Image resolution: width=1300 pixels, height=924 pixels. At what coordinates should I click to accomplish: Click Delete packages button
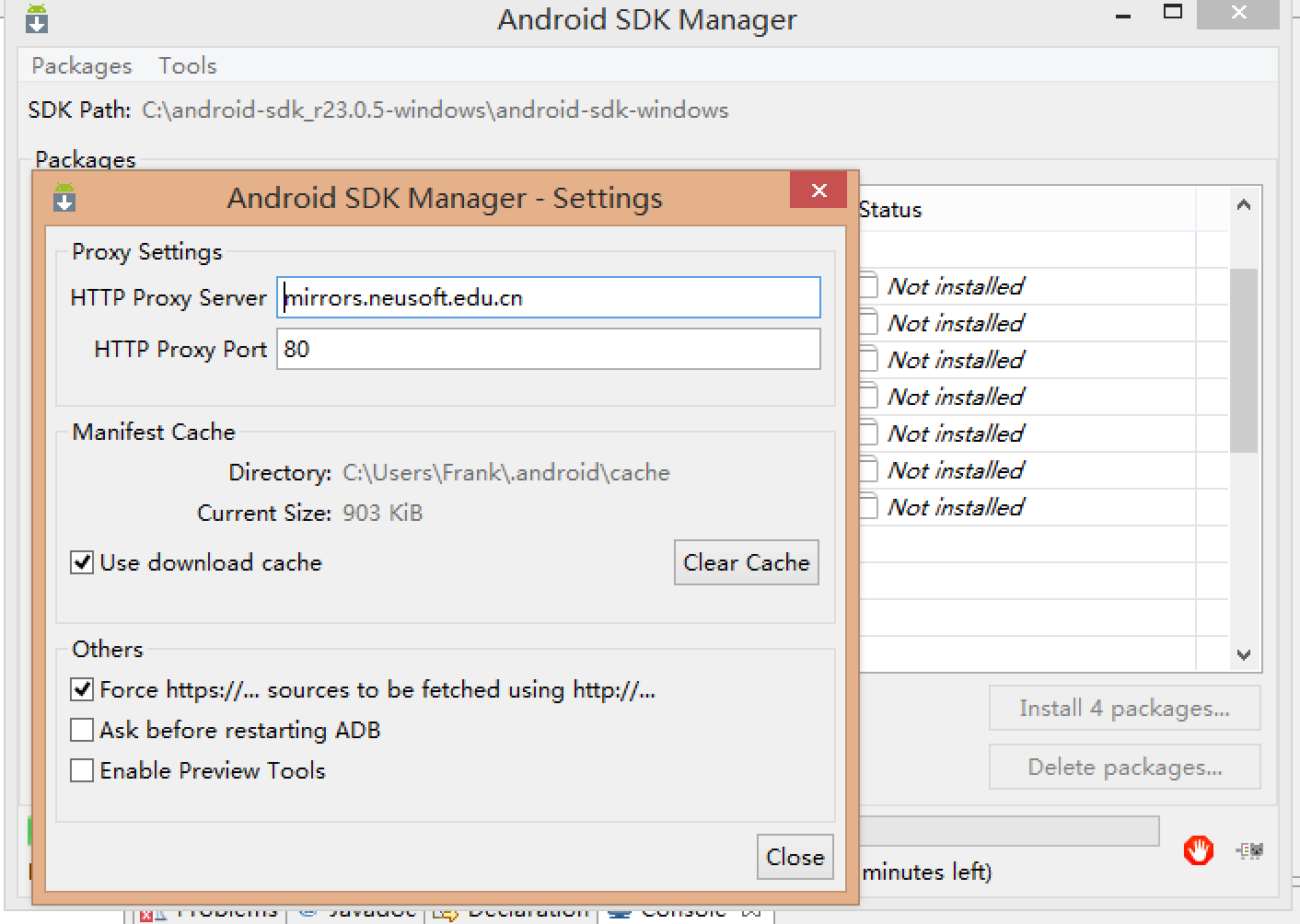pyautogui.click(x=1125, y=768)
